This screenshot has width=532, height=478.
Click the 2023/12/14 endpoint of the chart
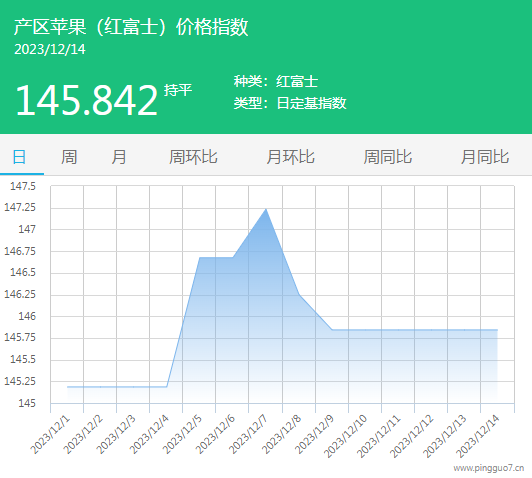click(497, 330)
